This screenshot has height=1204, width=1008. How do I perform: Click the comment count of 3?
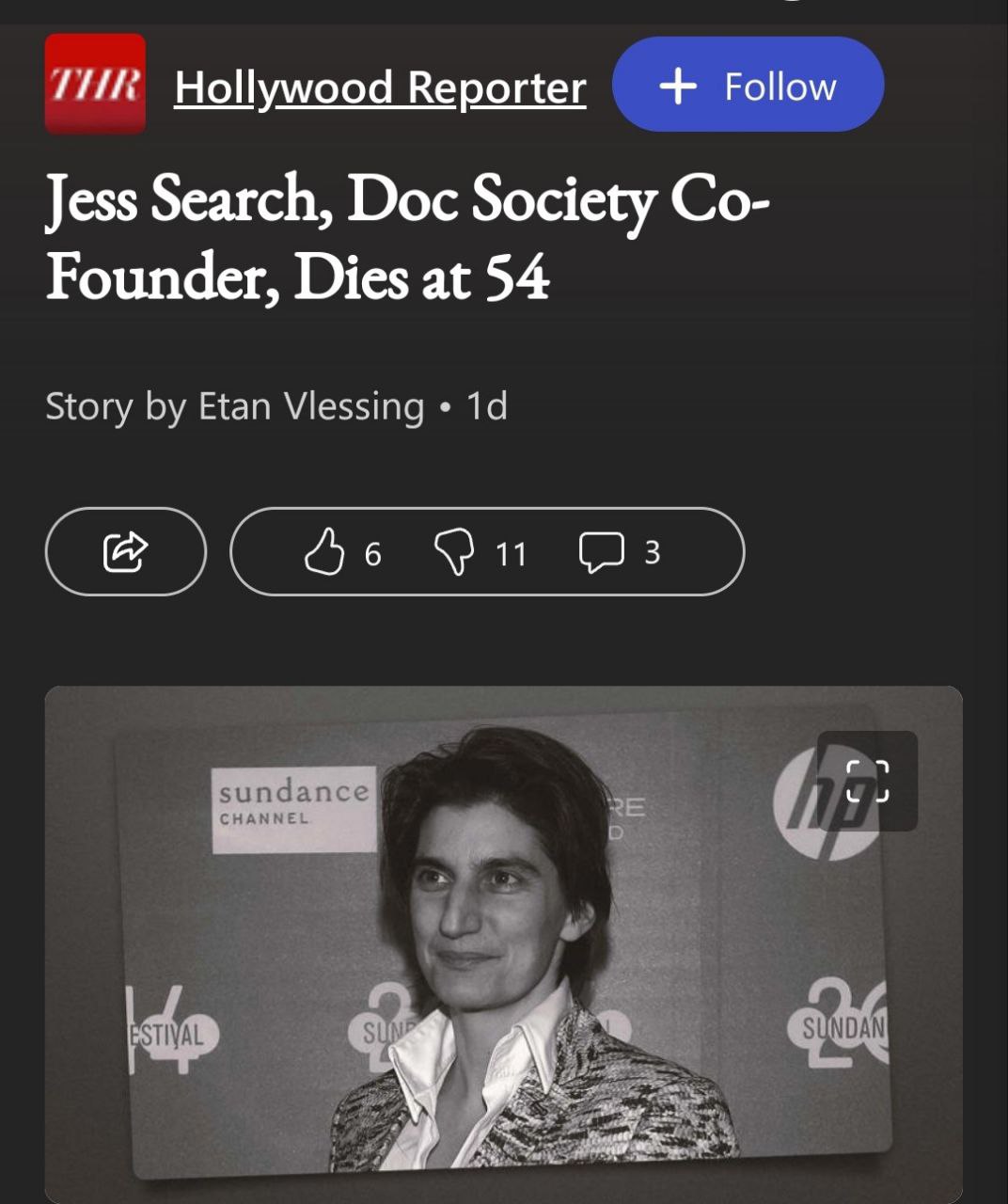click(x=652, y=553)
